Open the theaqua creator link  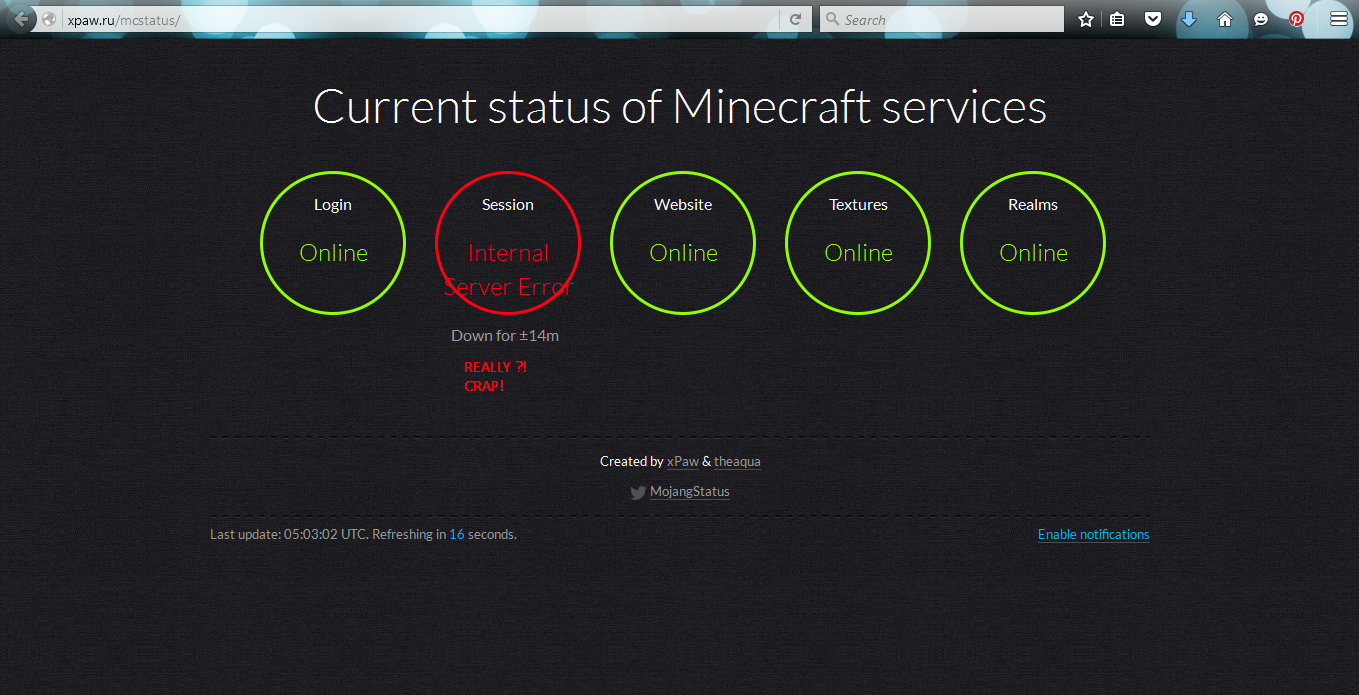click(x=737, y=461)
